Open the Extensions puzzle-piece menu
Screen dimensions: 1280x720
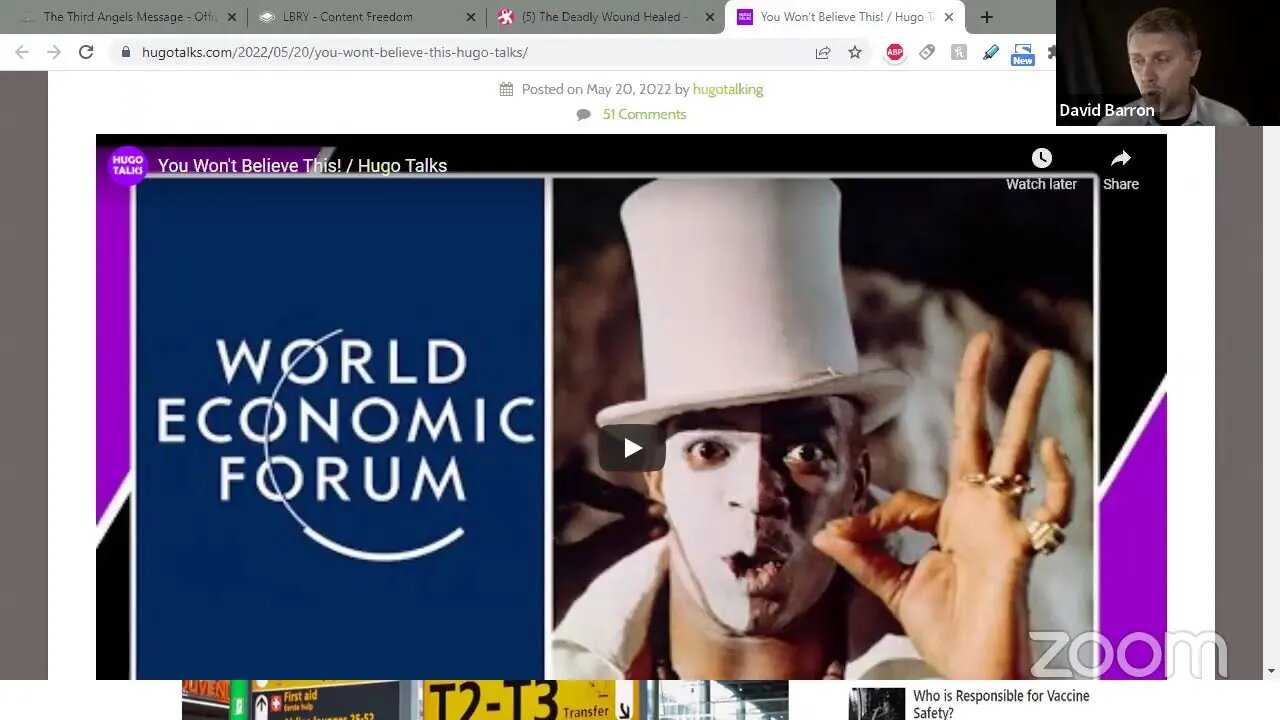tap(1050, 52)
